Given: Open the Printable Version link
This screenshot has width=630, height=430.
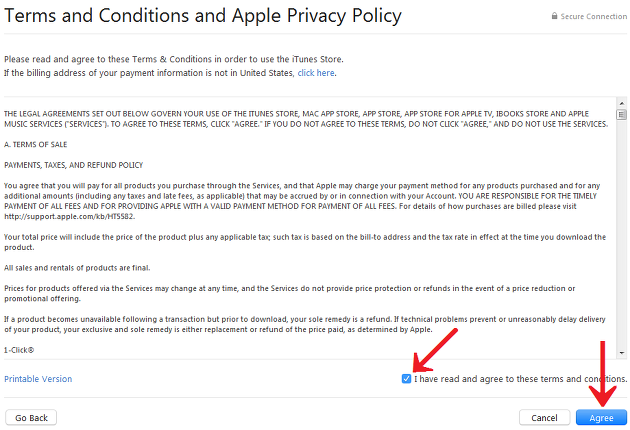Looking at the screenshot, I should tap(38, 379).
